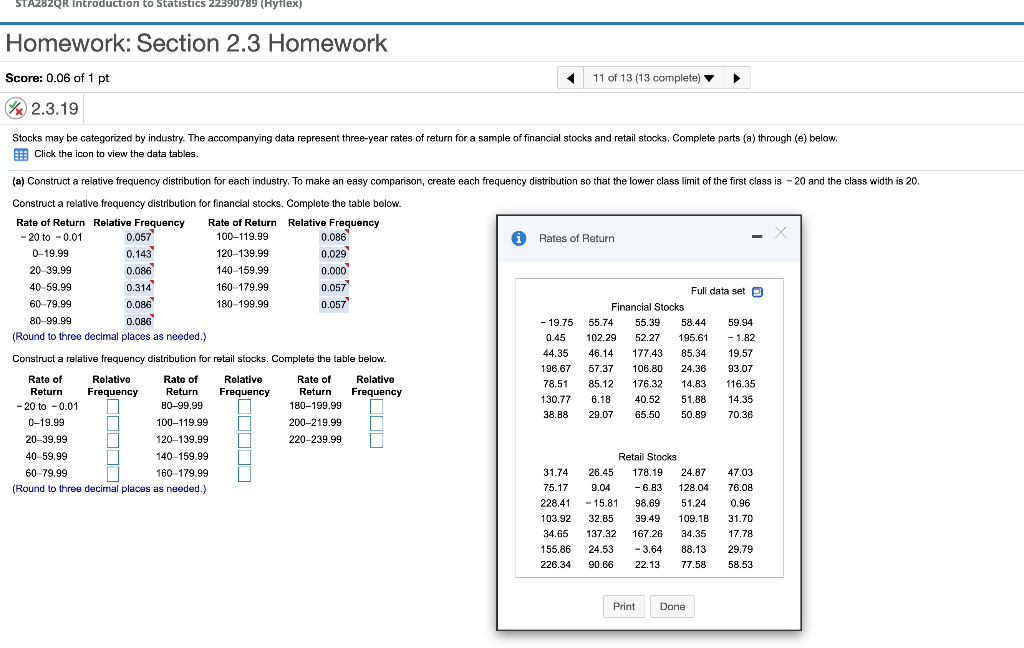Screen dimensions: 1024x648
Task: Select retail input box for 220–239.99
Action: [376, 440]
